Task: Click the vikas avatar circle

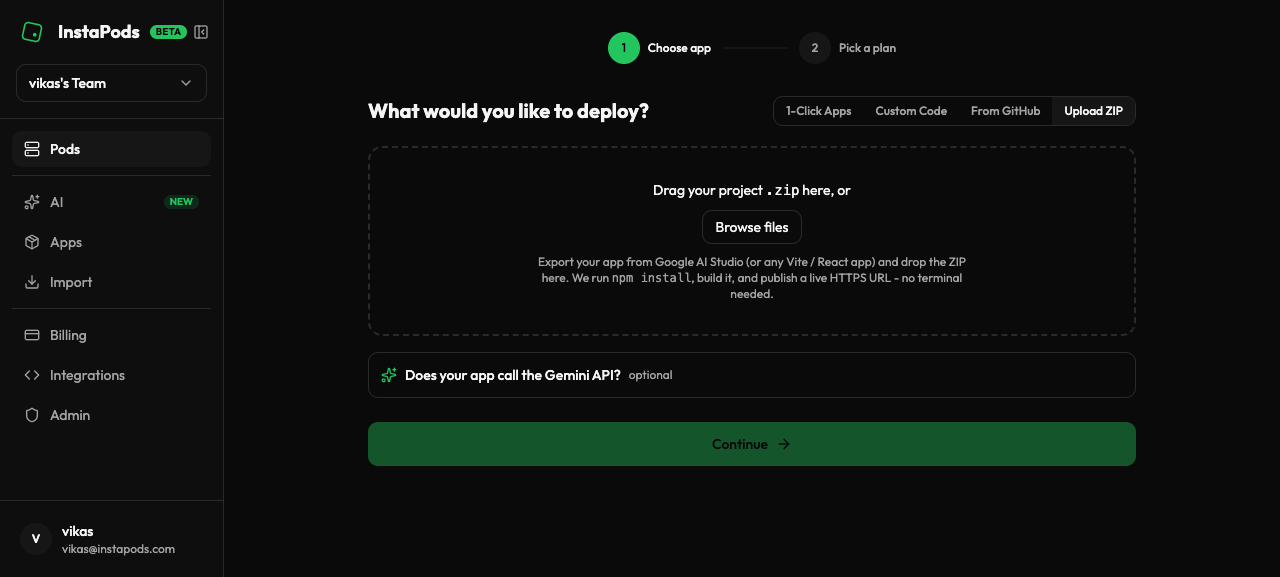Action: 36,539
